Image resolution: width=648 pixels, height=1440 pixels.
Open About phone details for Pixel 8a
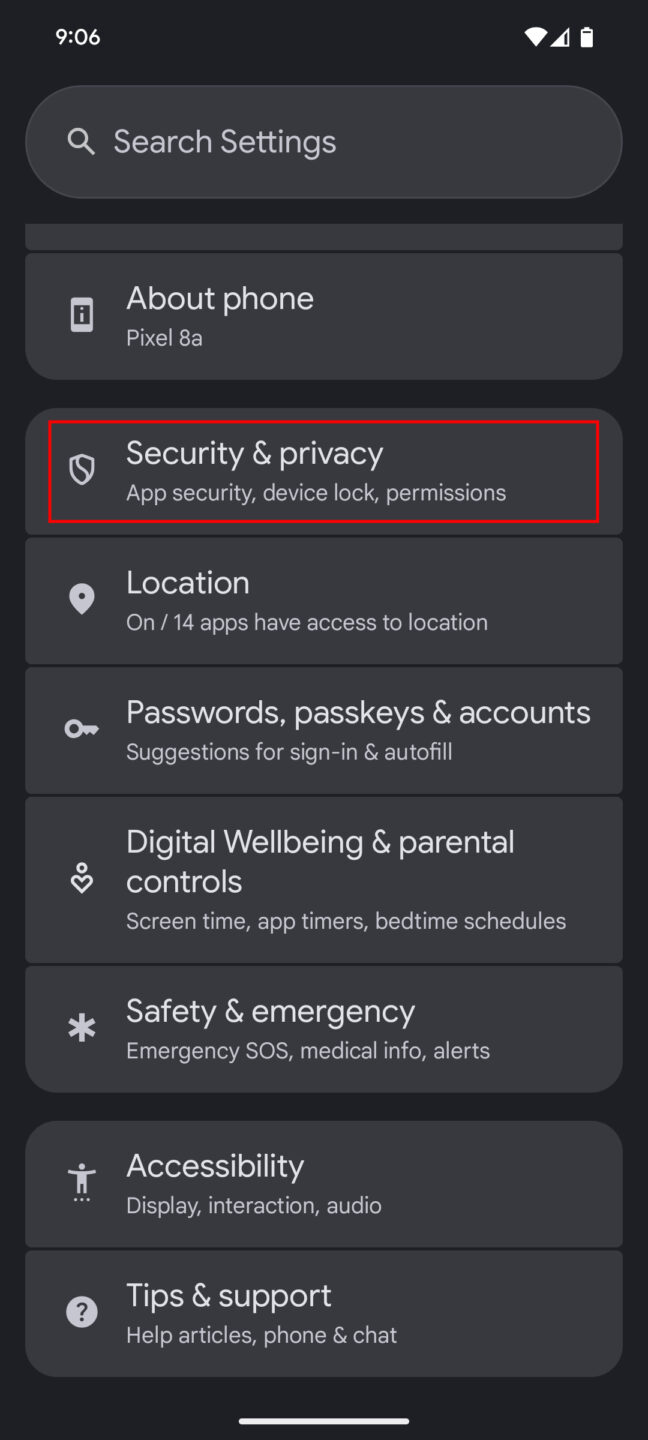324,315
